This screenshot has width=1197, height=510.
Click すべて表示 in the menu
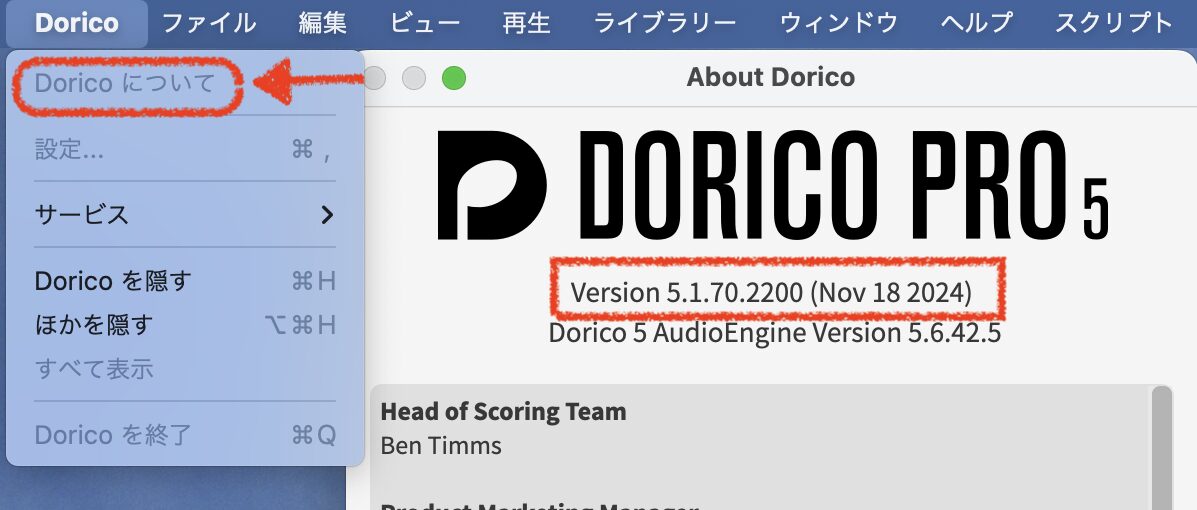tap(93, 369)
